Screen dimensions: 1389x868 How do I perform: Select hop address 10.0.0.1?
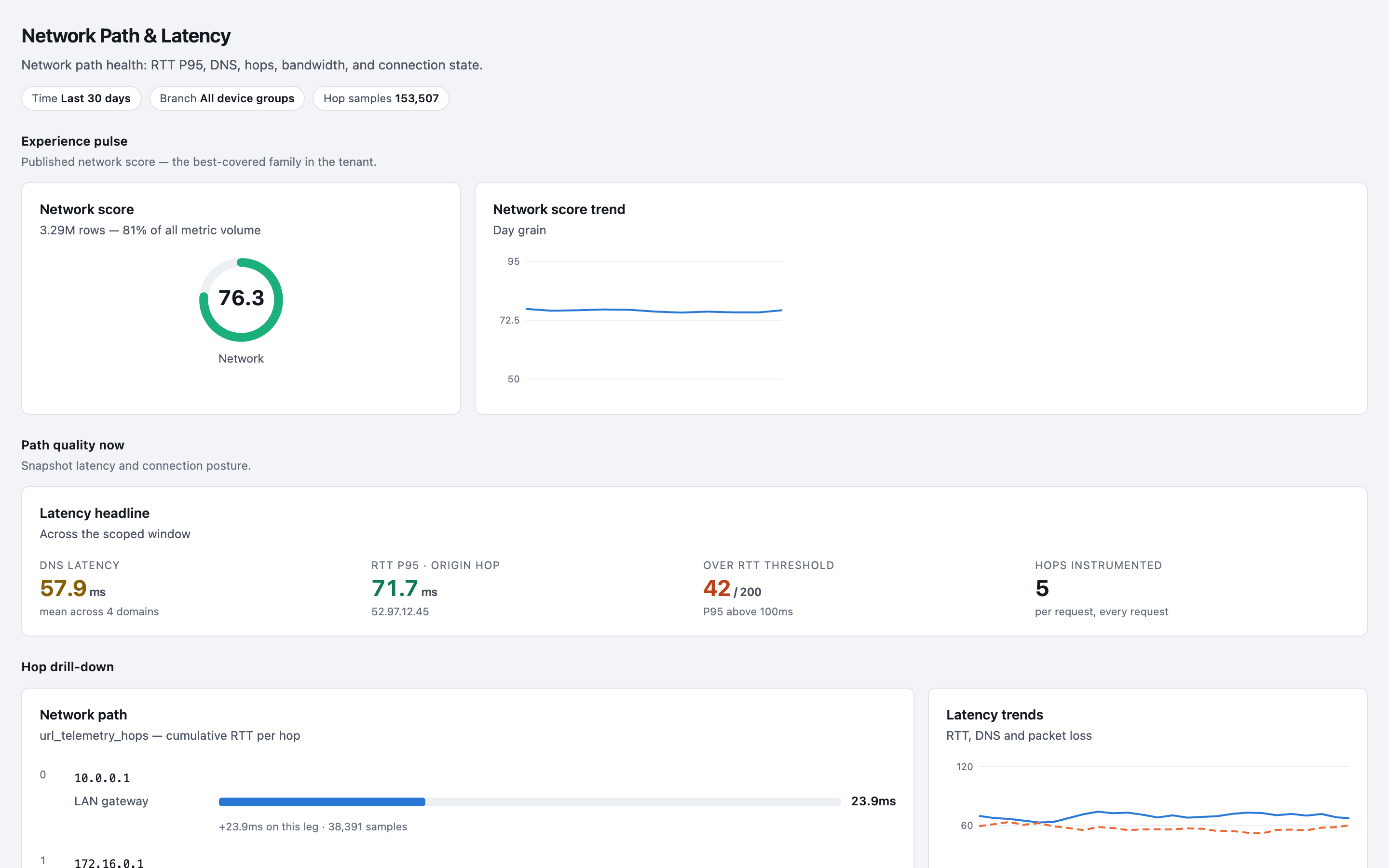102,778
